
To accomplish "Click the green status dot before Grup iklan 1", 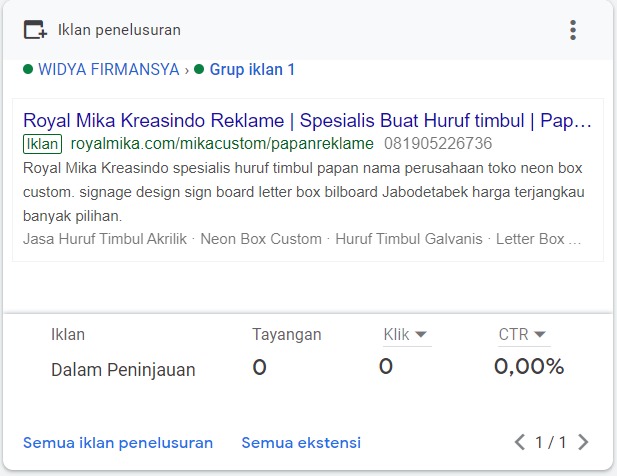I will (199, 70).
